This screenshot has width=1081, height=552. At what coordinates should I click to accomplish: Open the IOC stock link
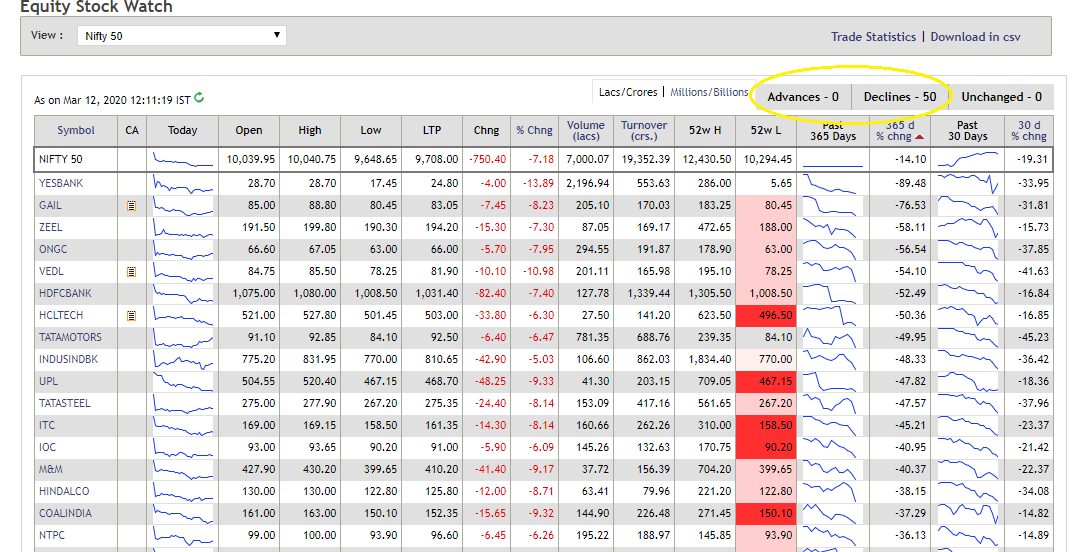tap(48, 448)
